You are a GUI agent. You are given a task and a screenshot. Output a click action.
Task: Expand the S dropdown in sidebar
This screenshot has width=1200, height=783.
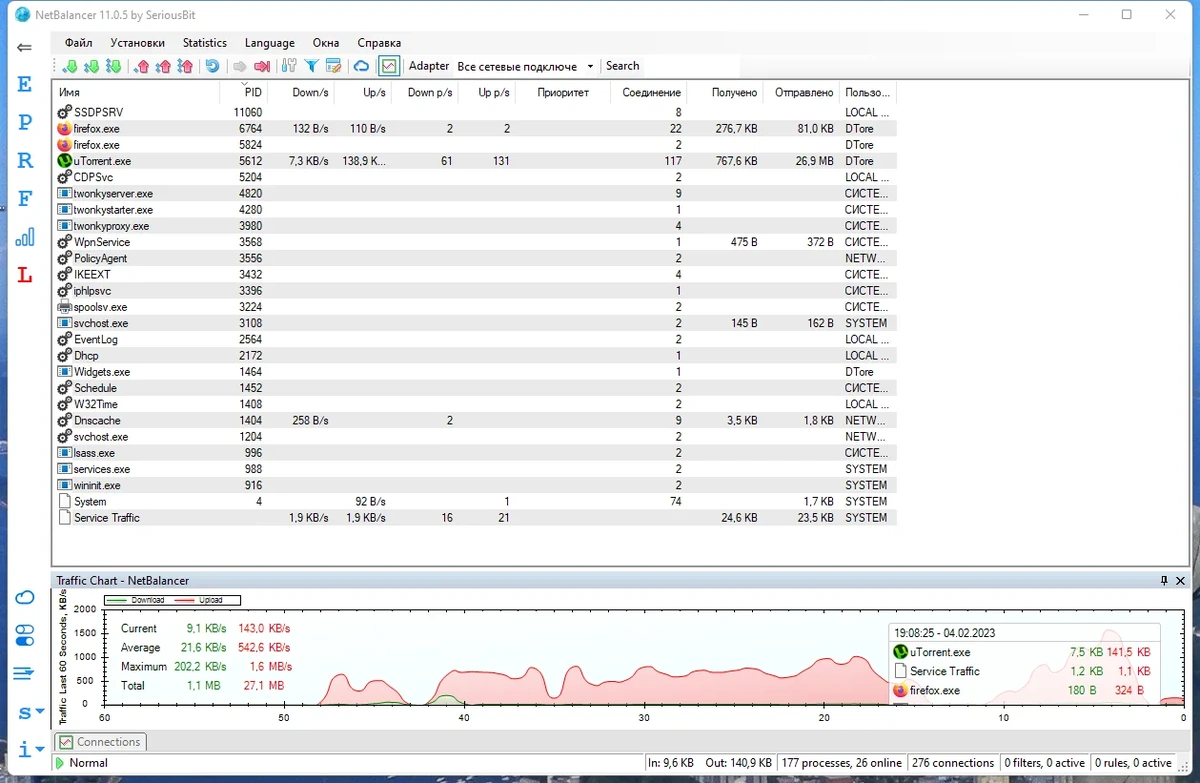[x=30, y=712]
